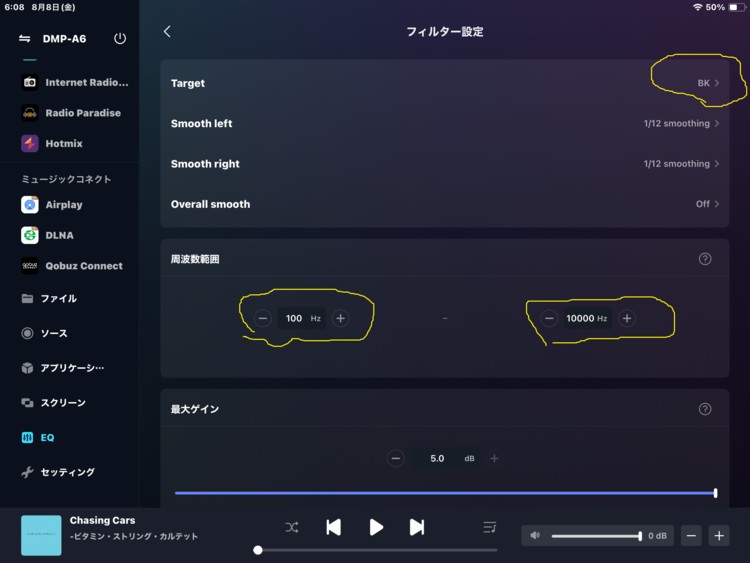750x563 pixels.
Task: Open the Chasing Cars album artwork
Action: coord(41,535)
